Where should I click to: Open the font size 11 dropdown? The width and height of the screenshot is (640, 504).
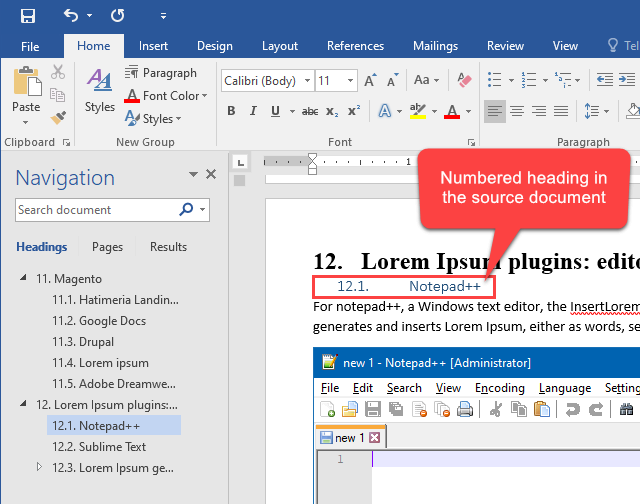(x=350, y=81)
